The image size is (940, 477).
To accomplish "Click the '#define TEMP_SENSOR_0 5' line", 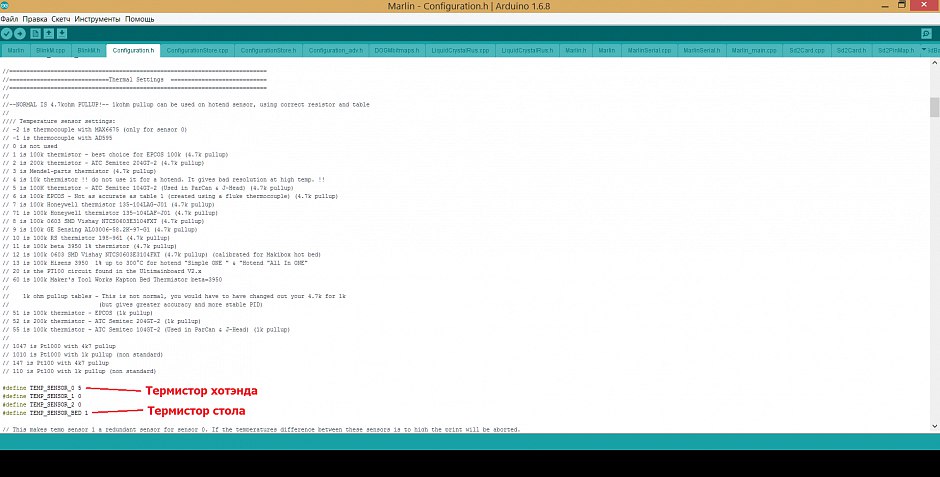I will tap(42, 388).
